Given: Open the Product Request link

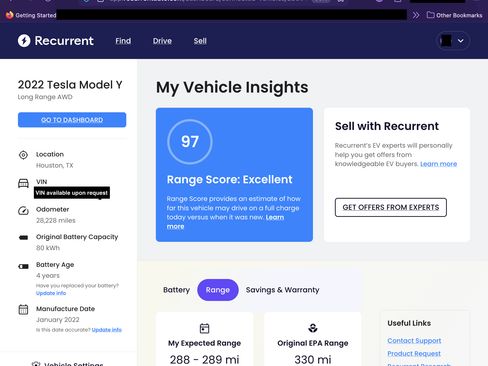Looking at the screenshot, I should 414,353.
